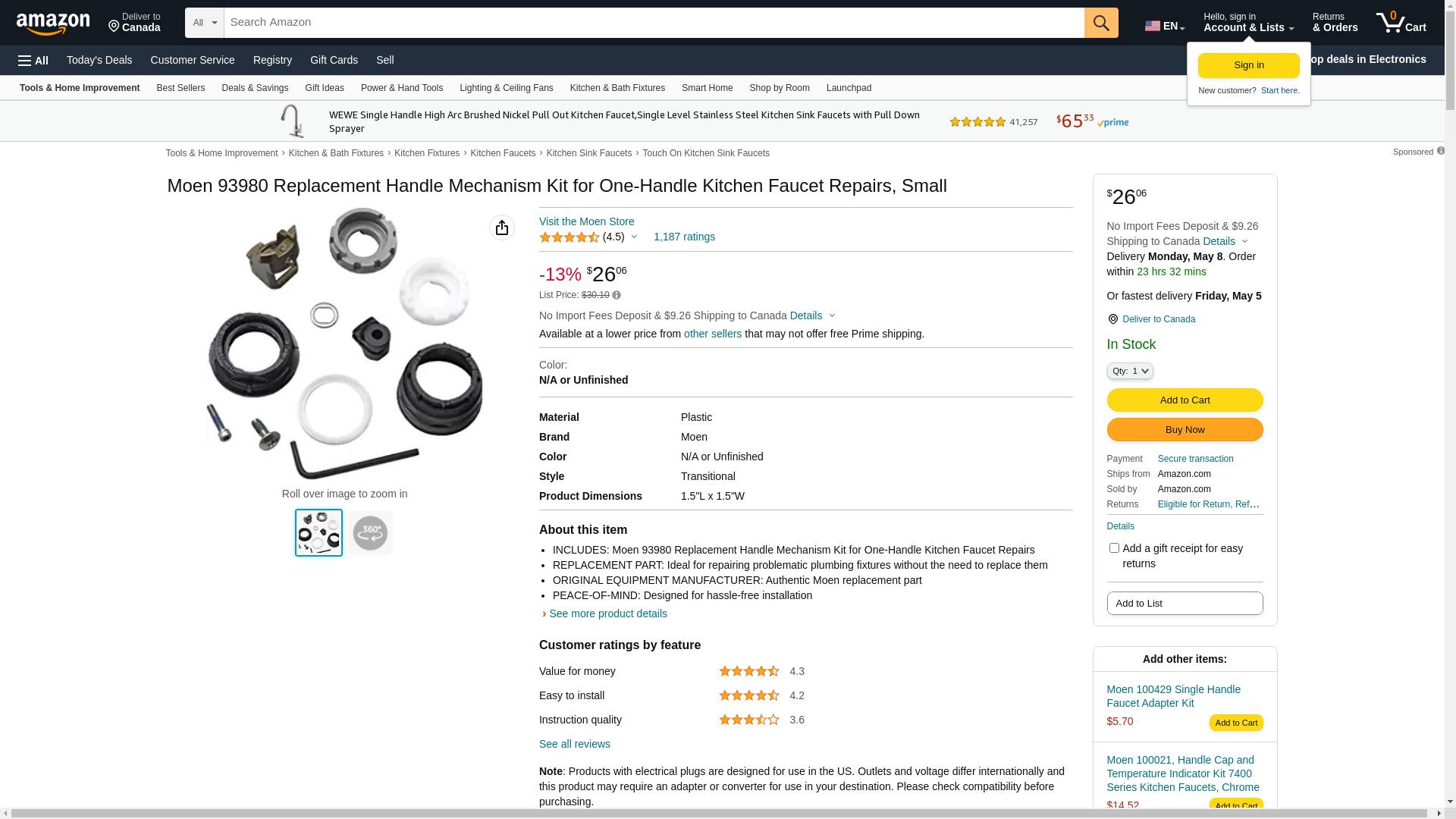This screenshot has width=1456, height=819.
Task: Check the gift receipt checkbox
Action: click(x=1114, y=548)
